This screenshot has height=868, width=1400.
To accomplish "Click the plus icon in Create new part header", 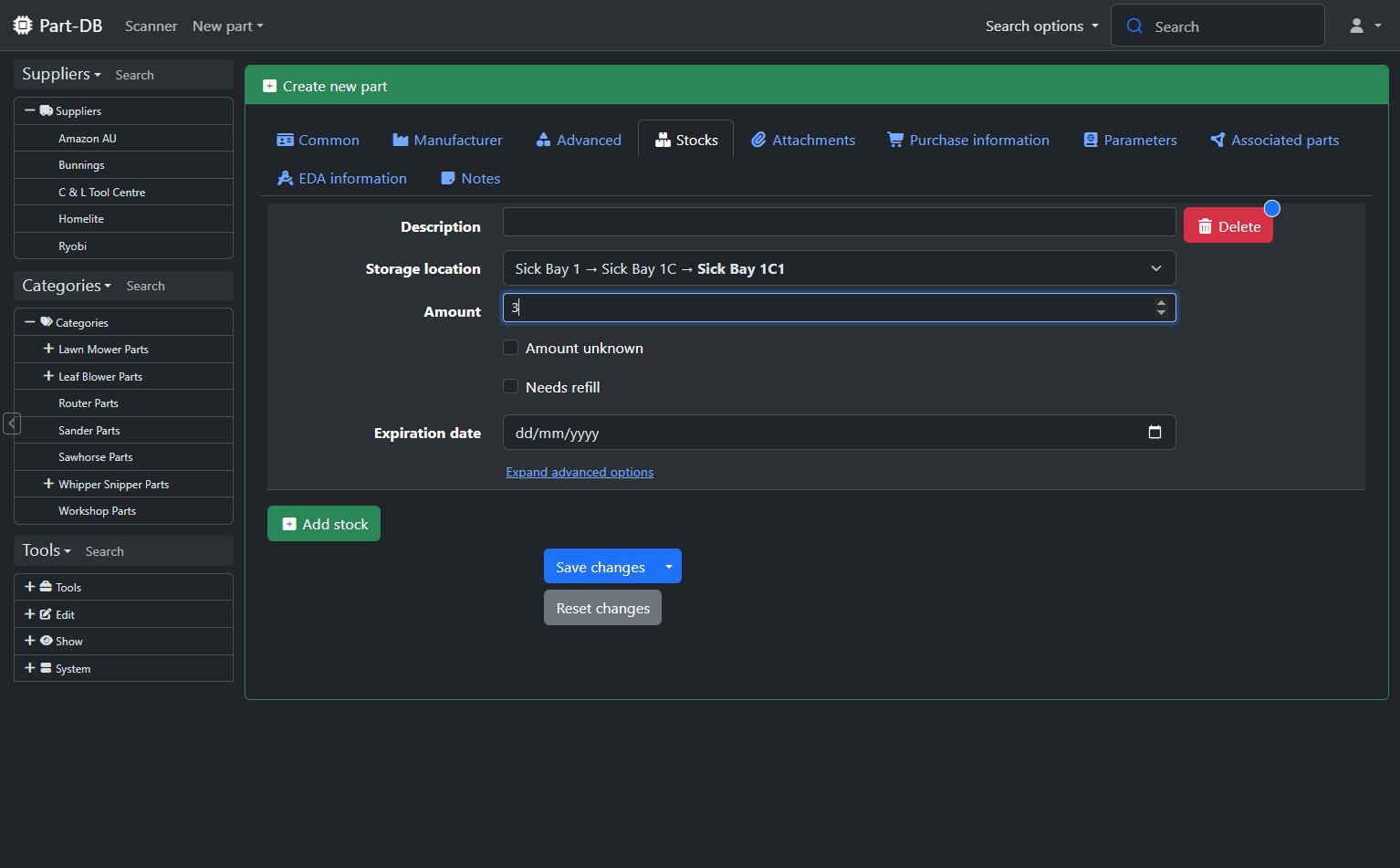I will (x=269, y=86).
